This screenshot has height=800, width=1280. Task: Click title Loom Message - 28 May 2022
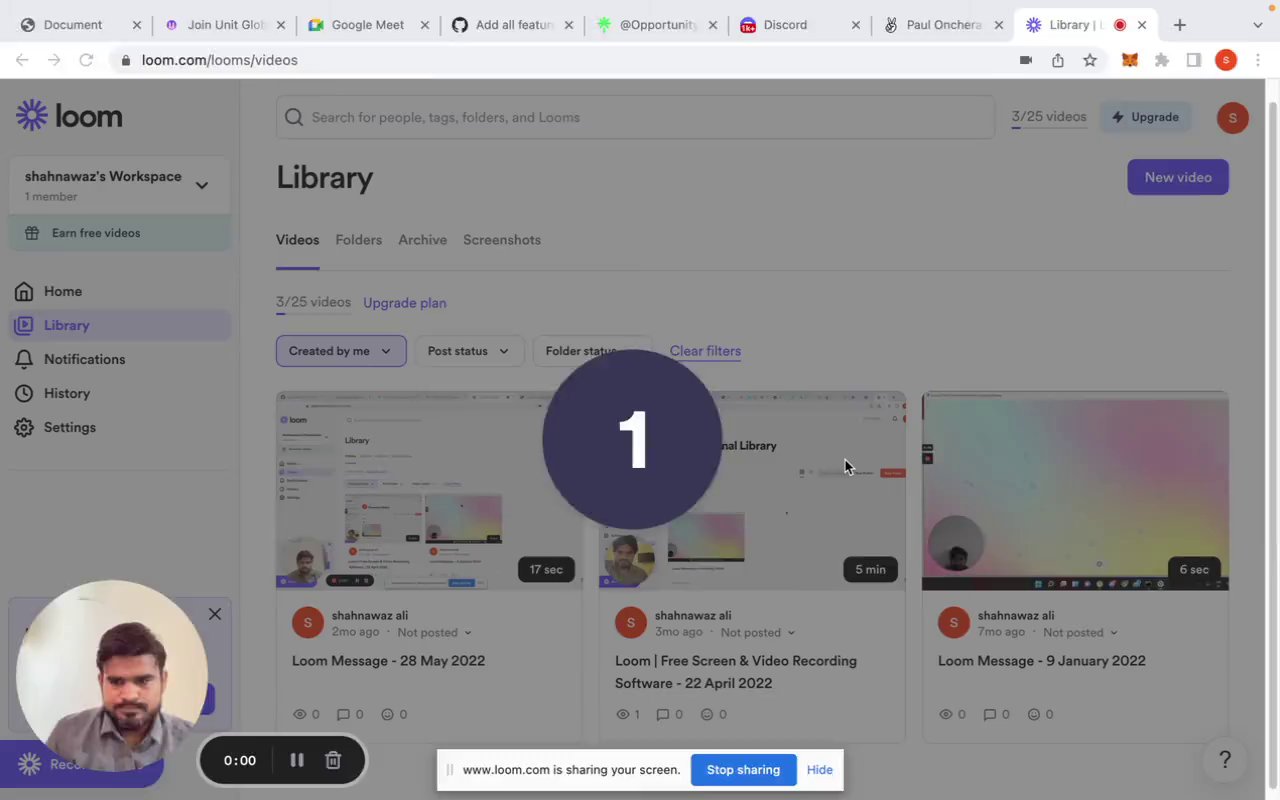click(388, 661)
